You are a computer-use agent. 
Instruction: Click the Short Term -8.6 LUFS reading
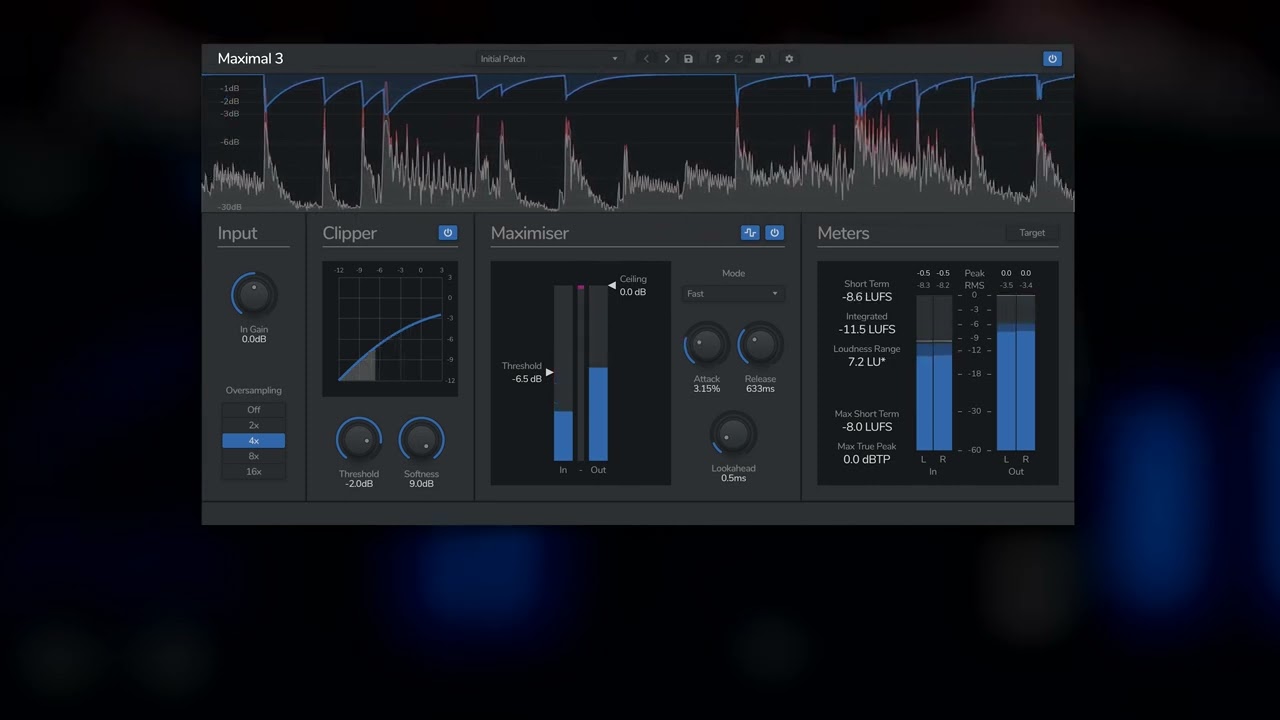coord(866,297)
